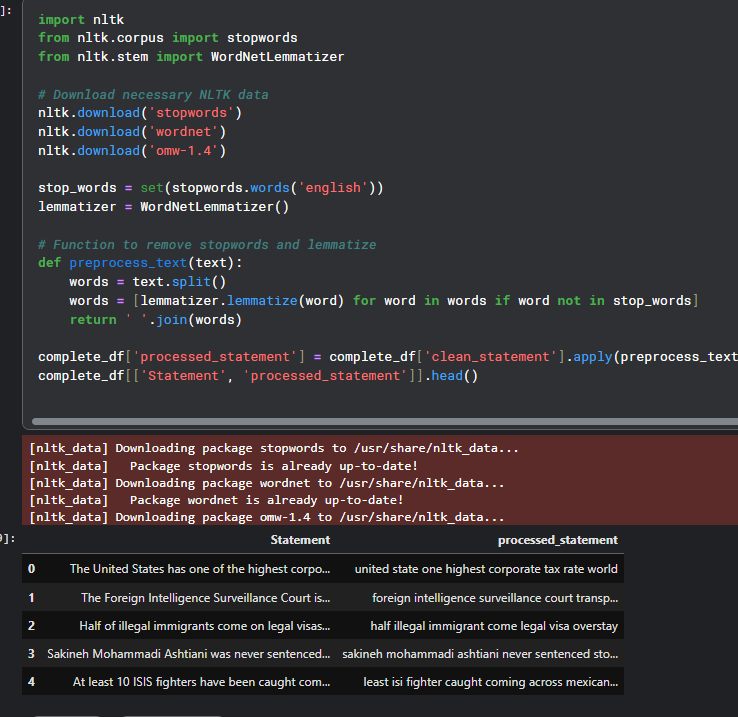Select row index 3 in the output table
738x717 pixels.
tap(31, 654)
